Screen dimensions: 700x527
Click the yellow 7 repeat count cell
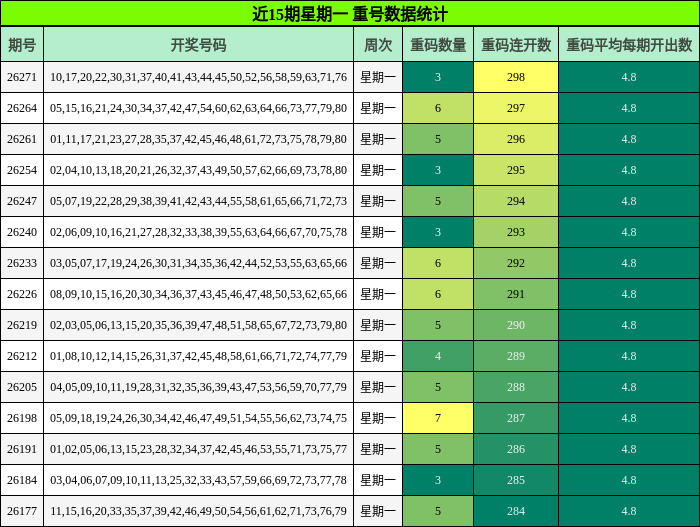tap(438, 418)
